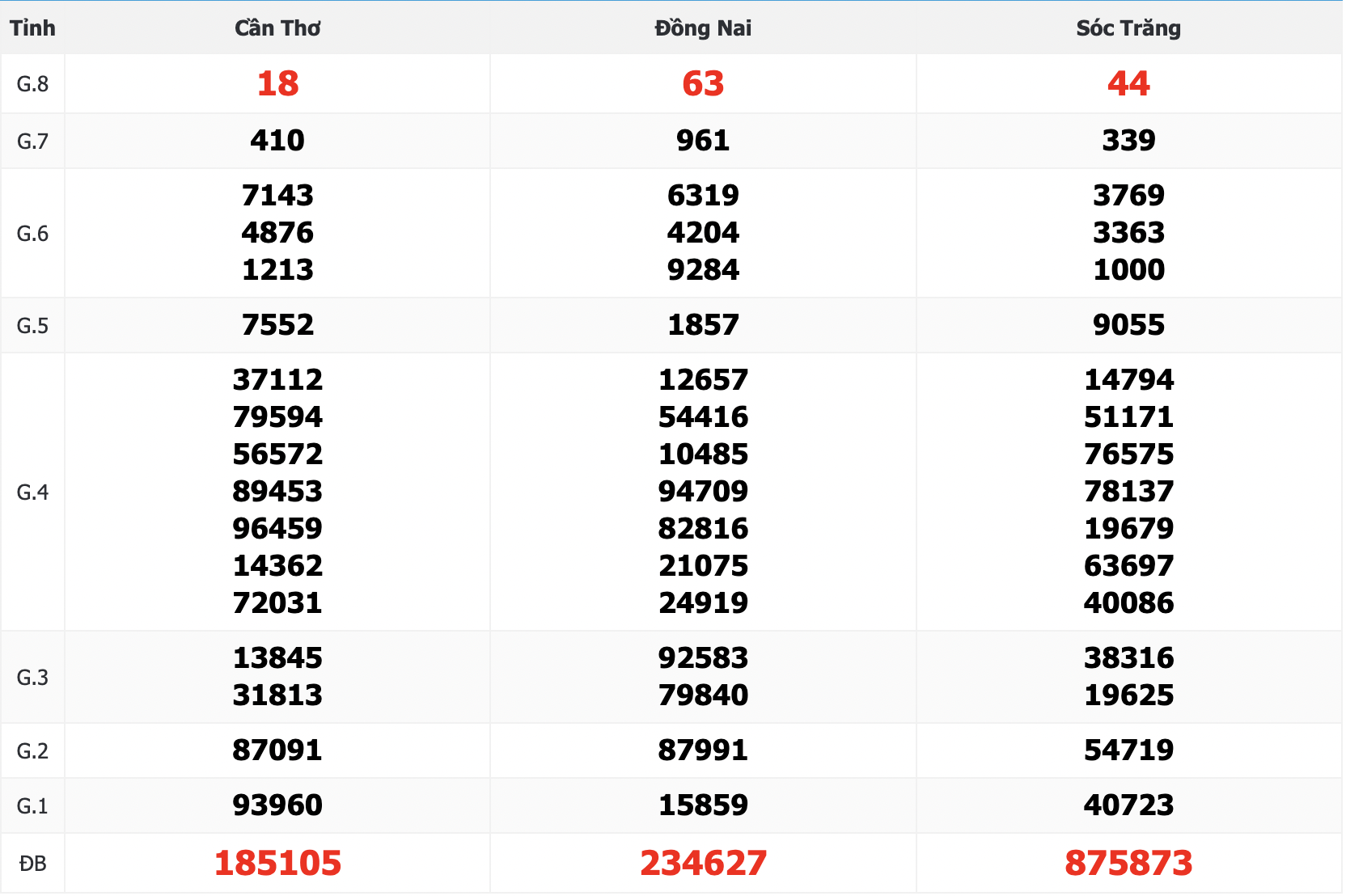Click the Cần Thơ column header

pos(277,27)
